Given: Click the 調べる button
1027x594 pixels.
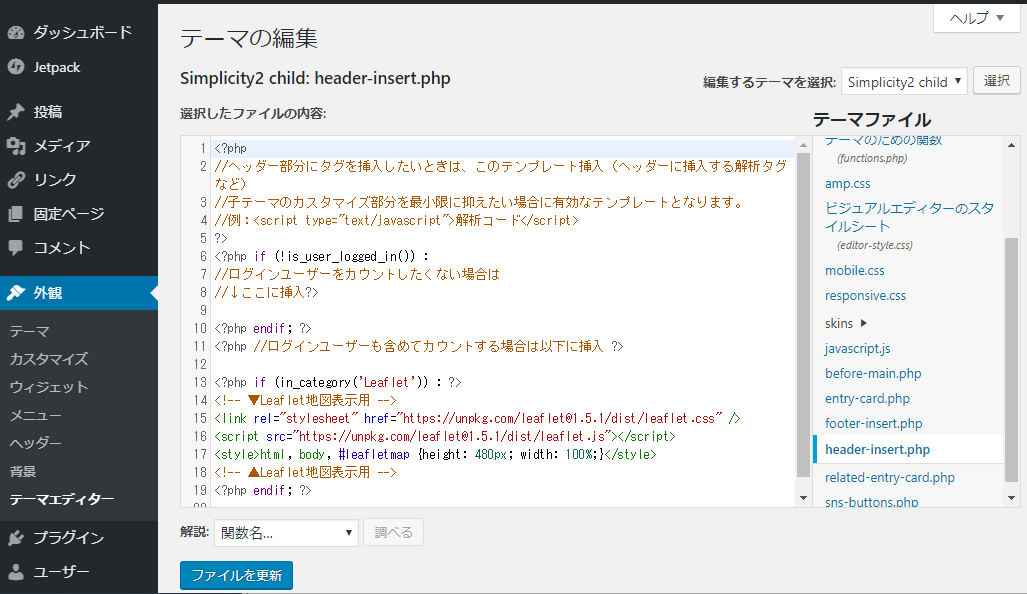Looking at the screenshot, I should click(394, 532).
